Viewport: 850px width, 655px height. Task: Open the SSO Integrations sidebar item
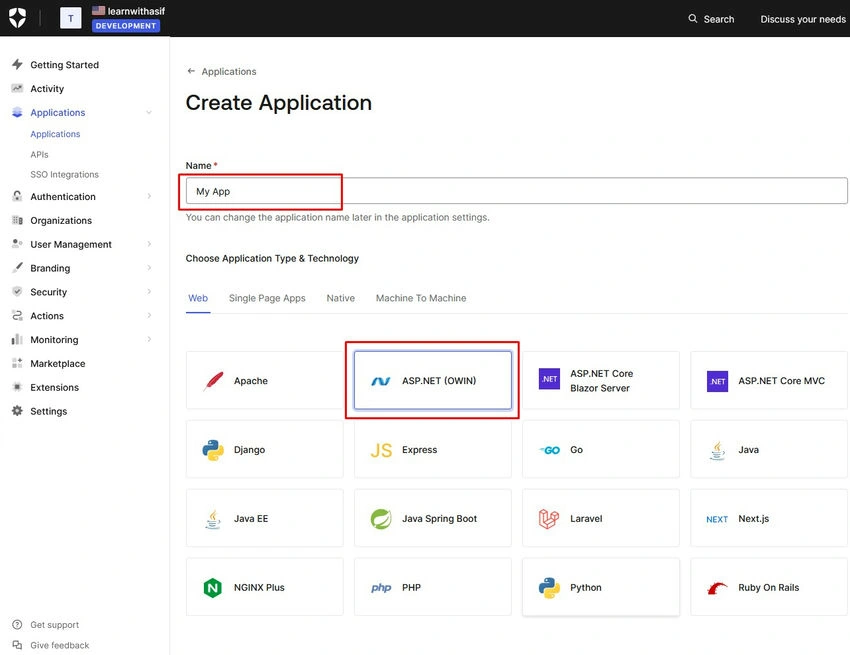[65, 175]
